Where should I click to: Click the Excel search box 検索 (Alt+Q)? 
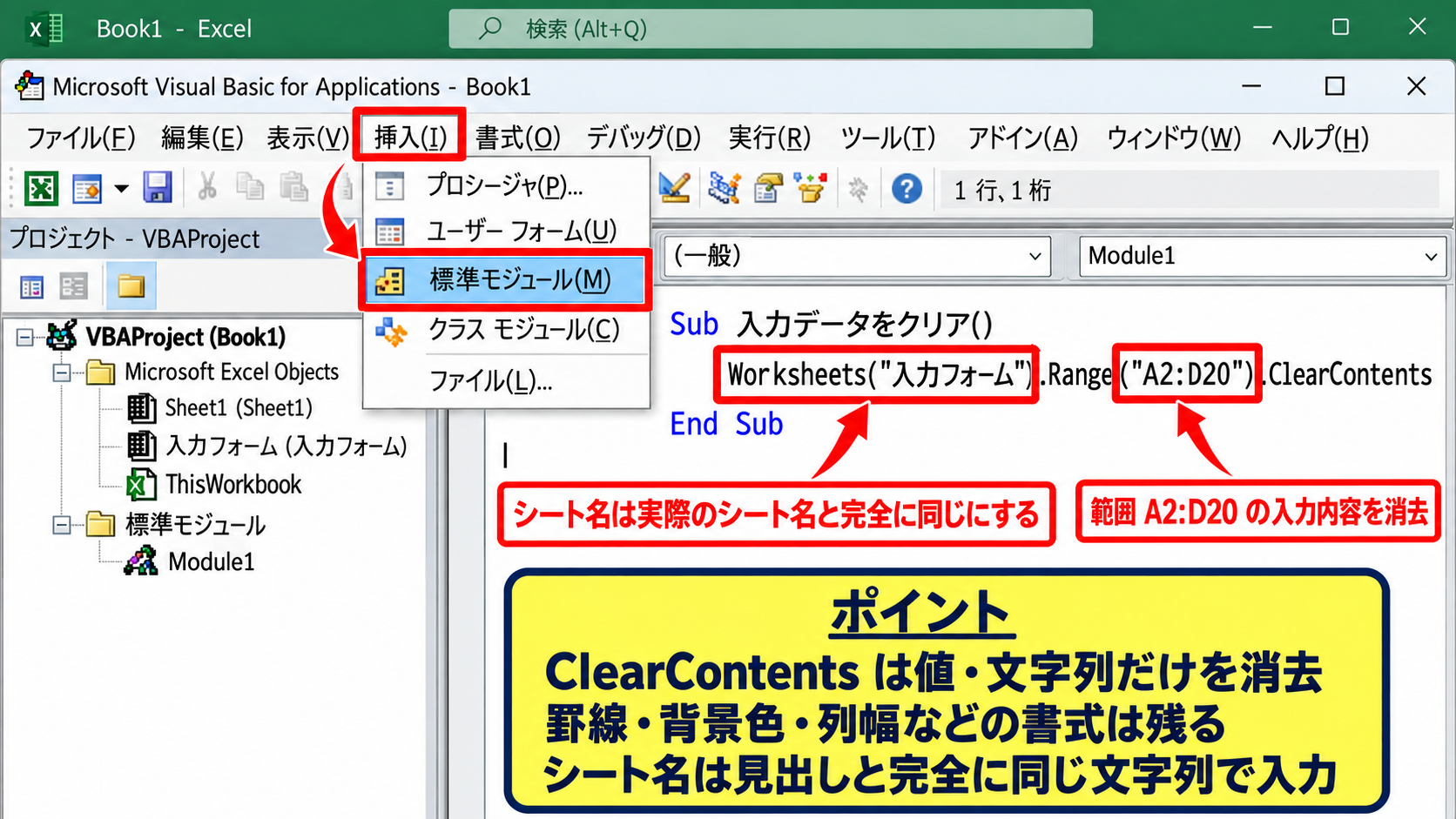point(771,29)
